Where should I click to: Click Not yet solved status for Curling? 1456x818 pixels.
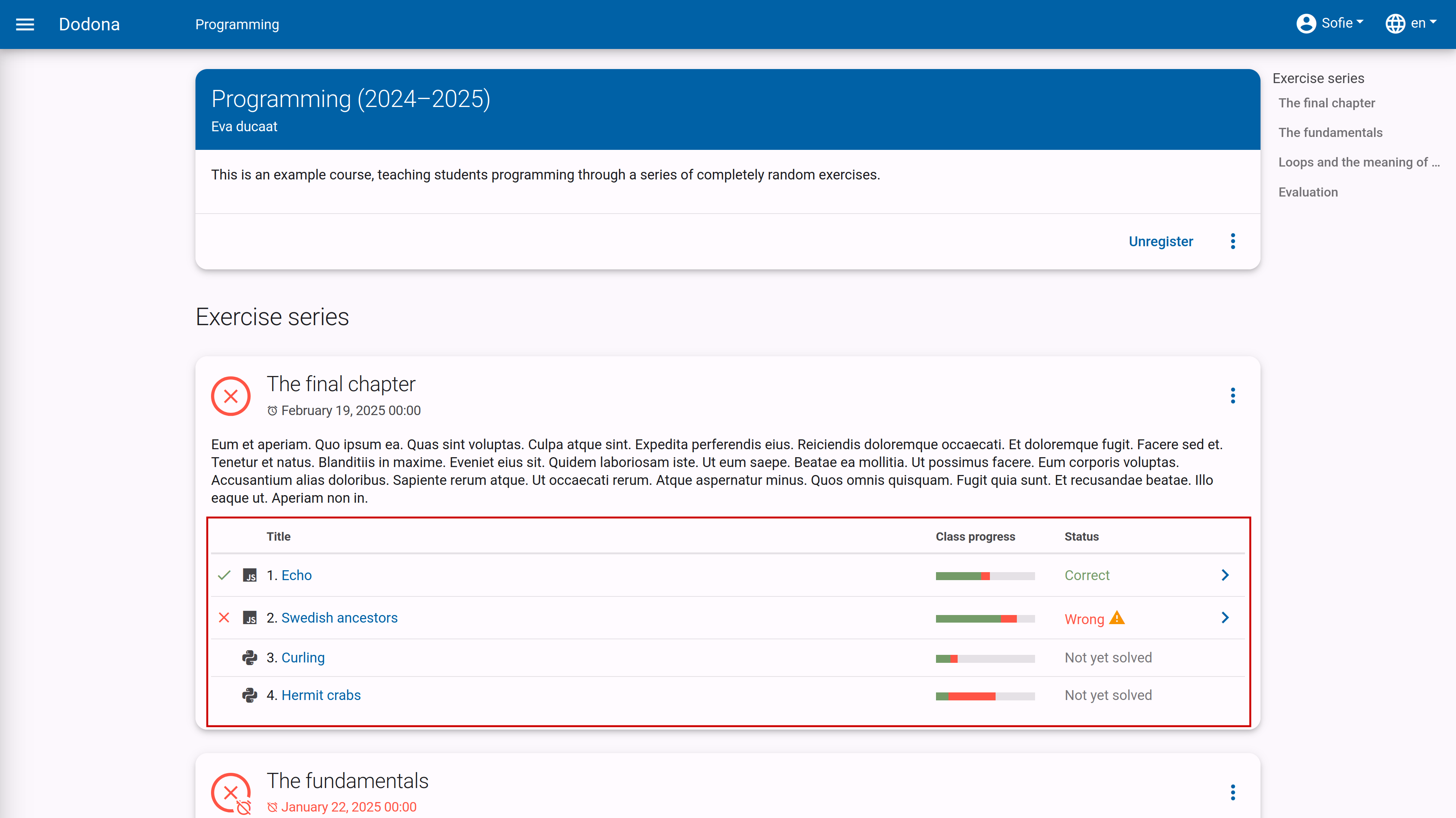click(1108, 658)
